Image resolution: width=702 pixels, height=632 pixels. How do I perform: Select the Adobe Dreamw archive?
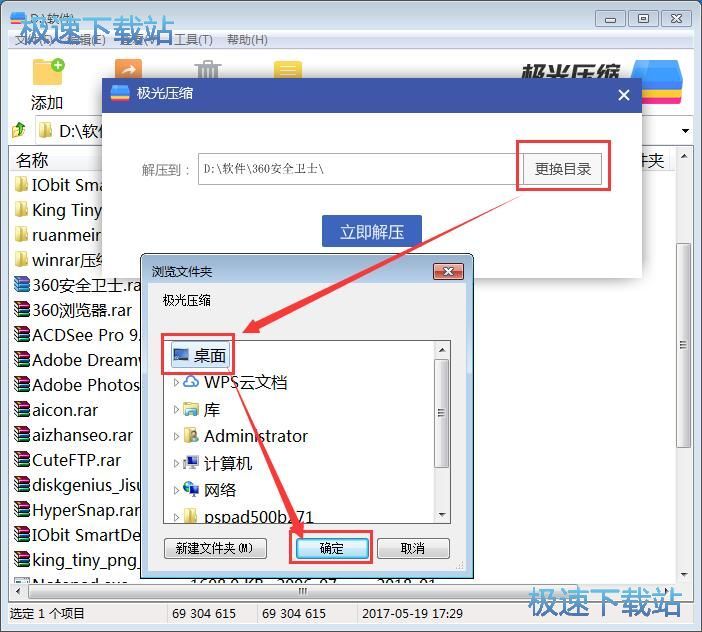(x=77, y=360)
